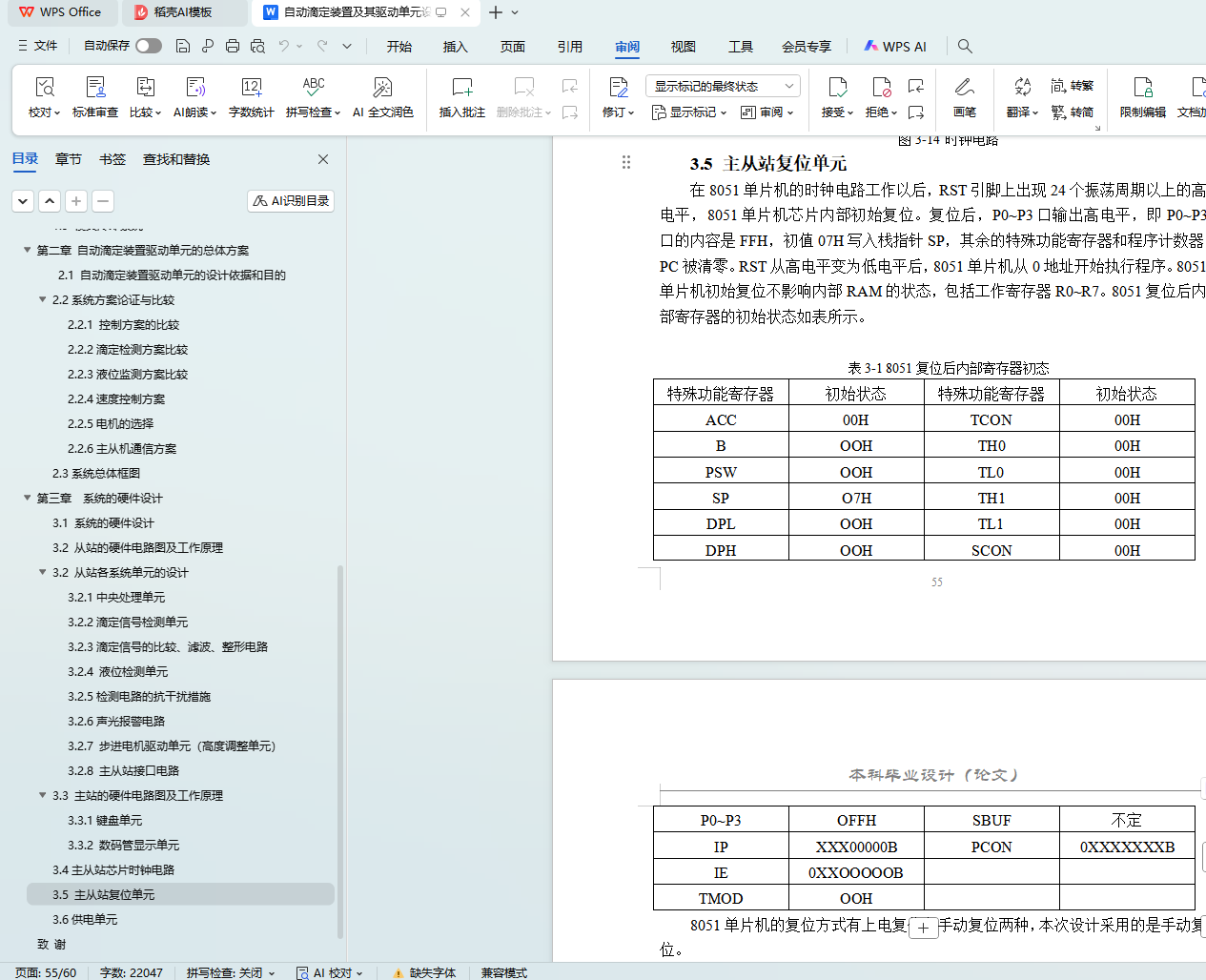Toggle the 自动保存 autosave switch
The image size is (1206, 980).
[x=148, y=46]
